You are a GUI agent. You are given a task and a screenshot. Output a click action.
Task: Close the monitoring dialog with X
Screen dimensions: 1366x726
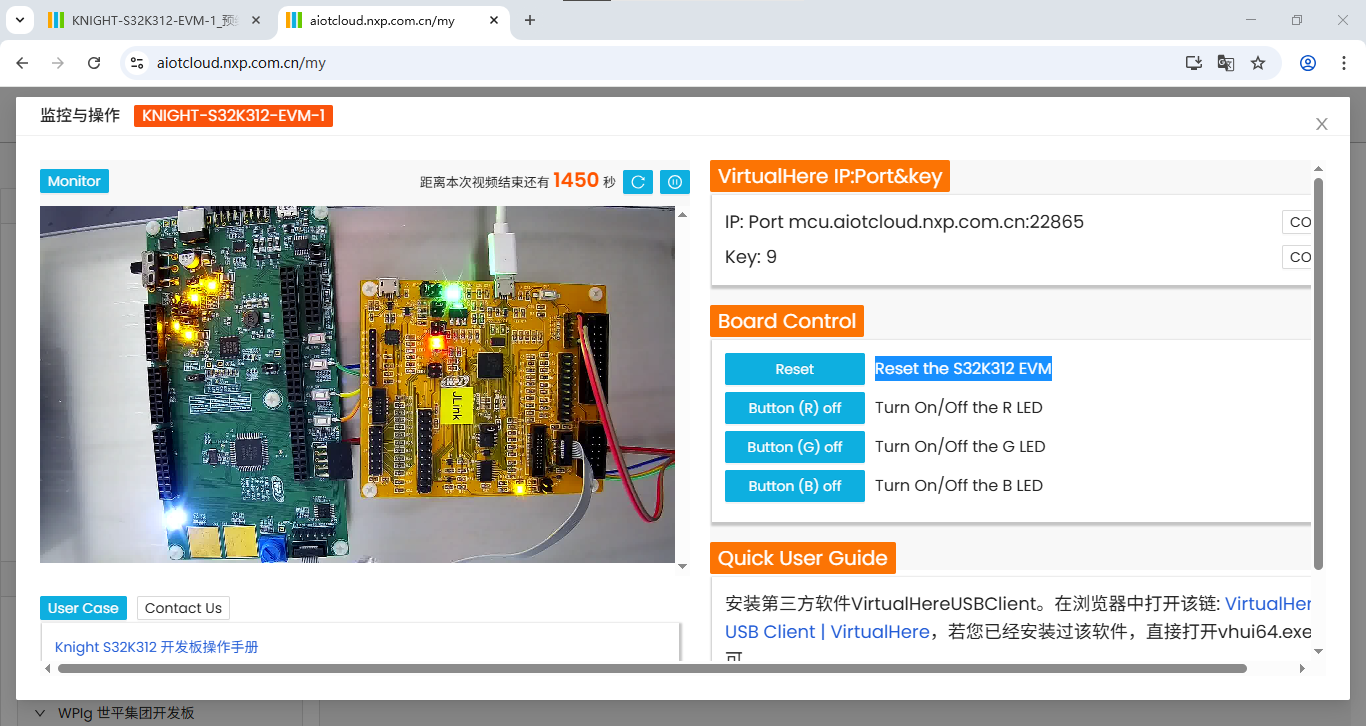coord(1322,124)
